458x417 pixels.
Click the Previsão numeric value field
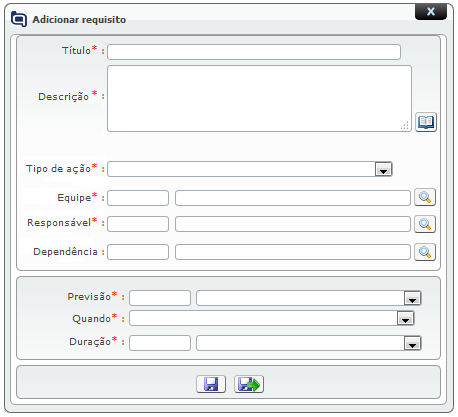coord(160,298)
